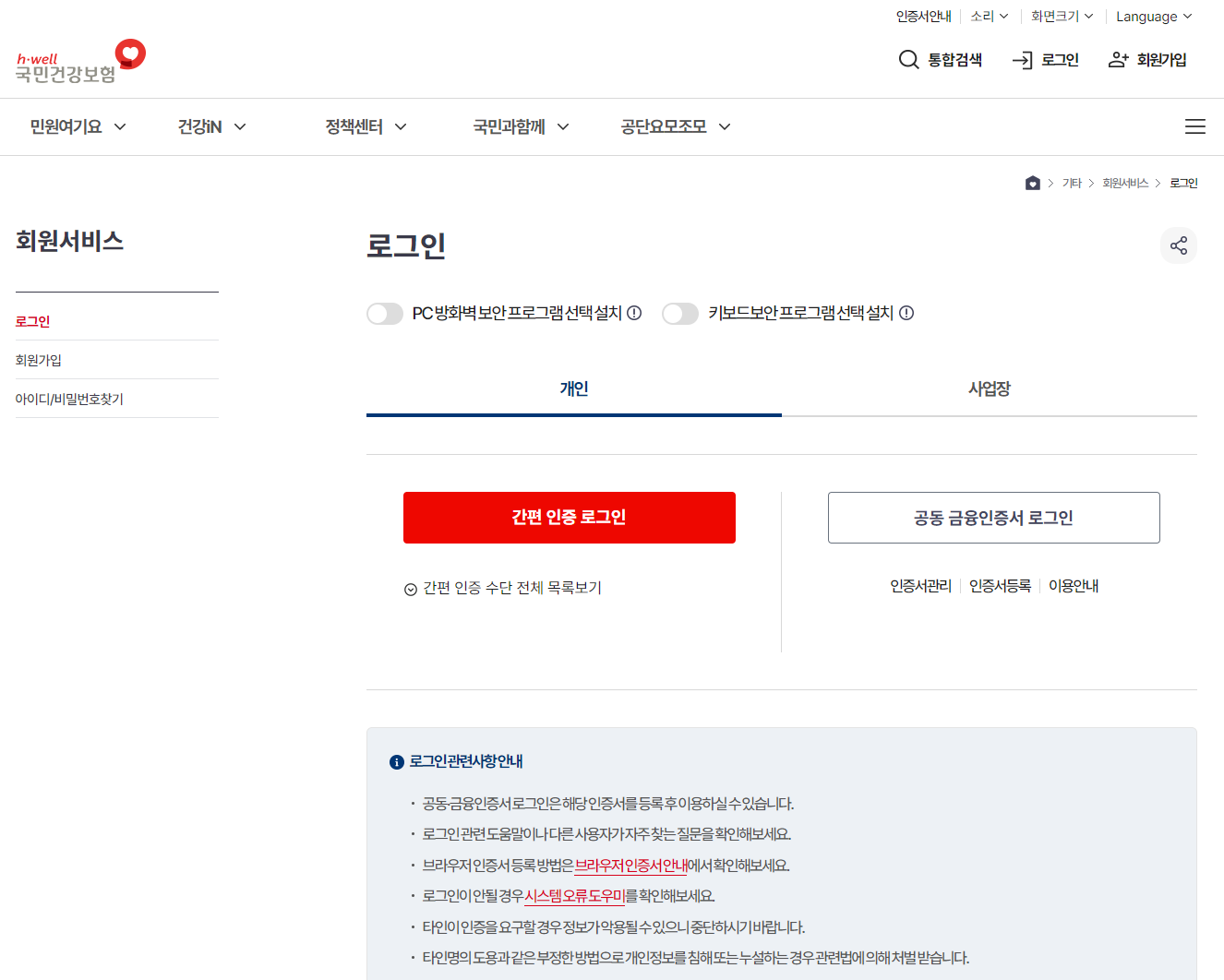Click the info icon beside 키보드보안 toggle
1224x980 pixels.
(906, 313)
